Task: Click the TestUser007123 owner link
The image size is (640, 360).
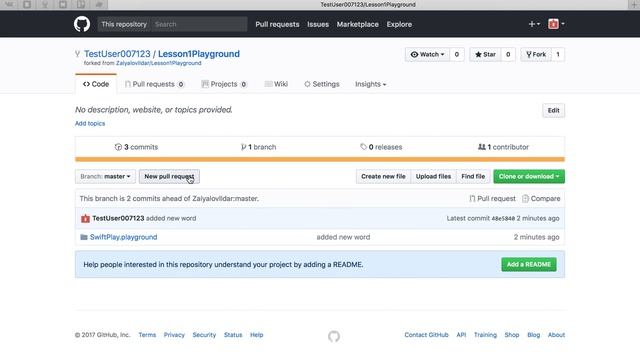Action: (117, 54)
